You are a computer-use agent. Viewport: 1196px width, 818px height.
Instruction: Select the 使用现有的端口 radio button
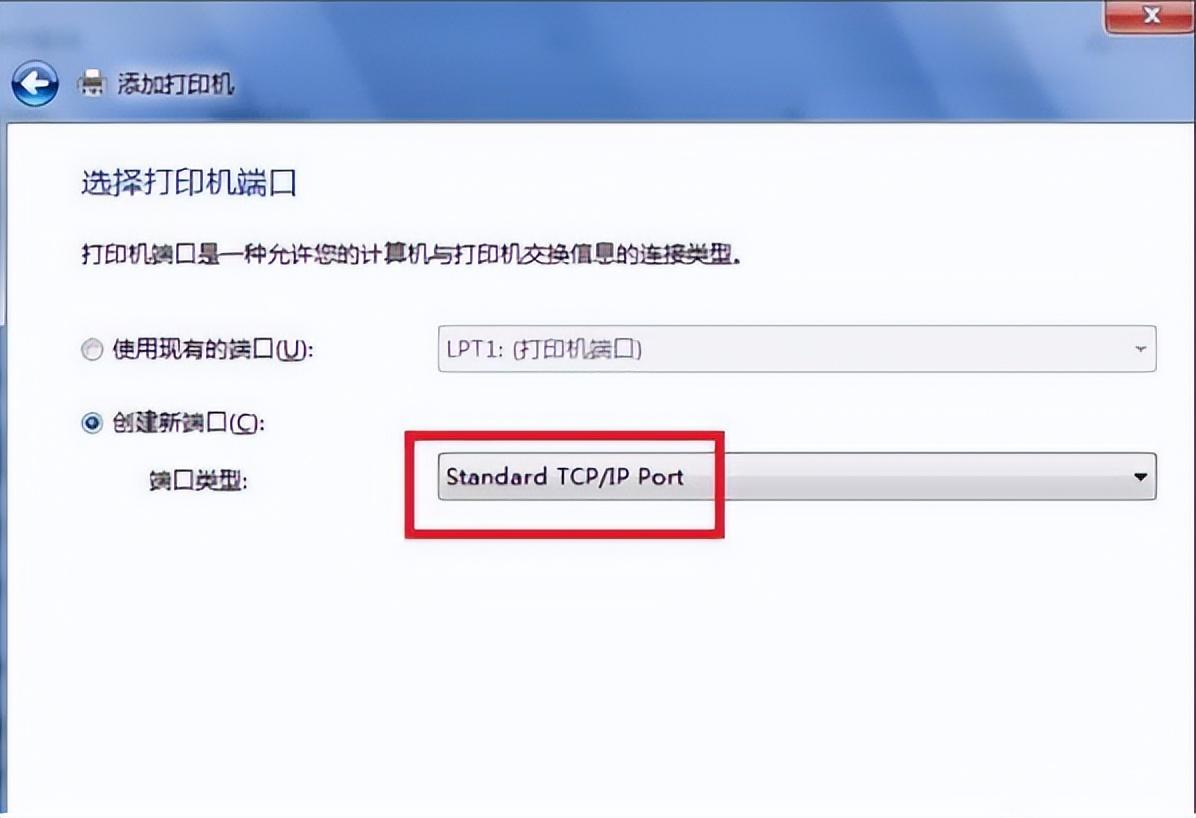point(92,349)
